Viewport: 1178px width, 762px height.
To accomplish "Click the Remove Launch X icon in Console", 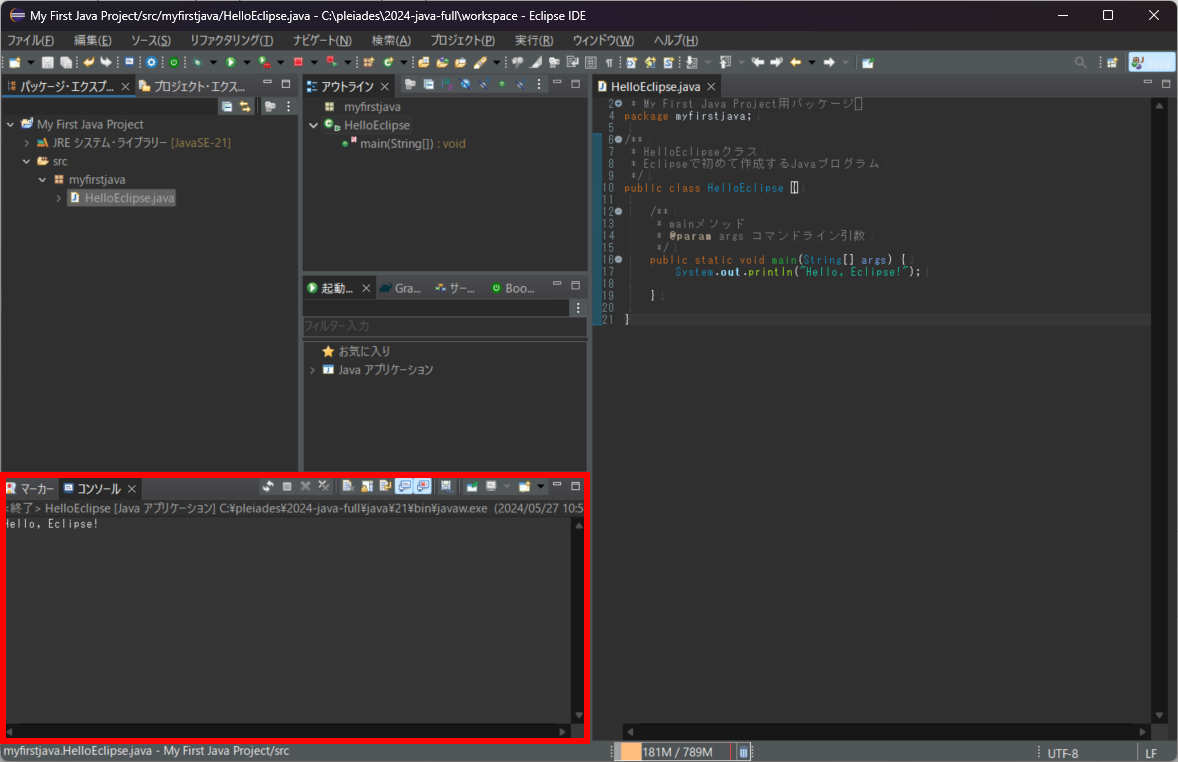I will [305, 486].
